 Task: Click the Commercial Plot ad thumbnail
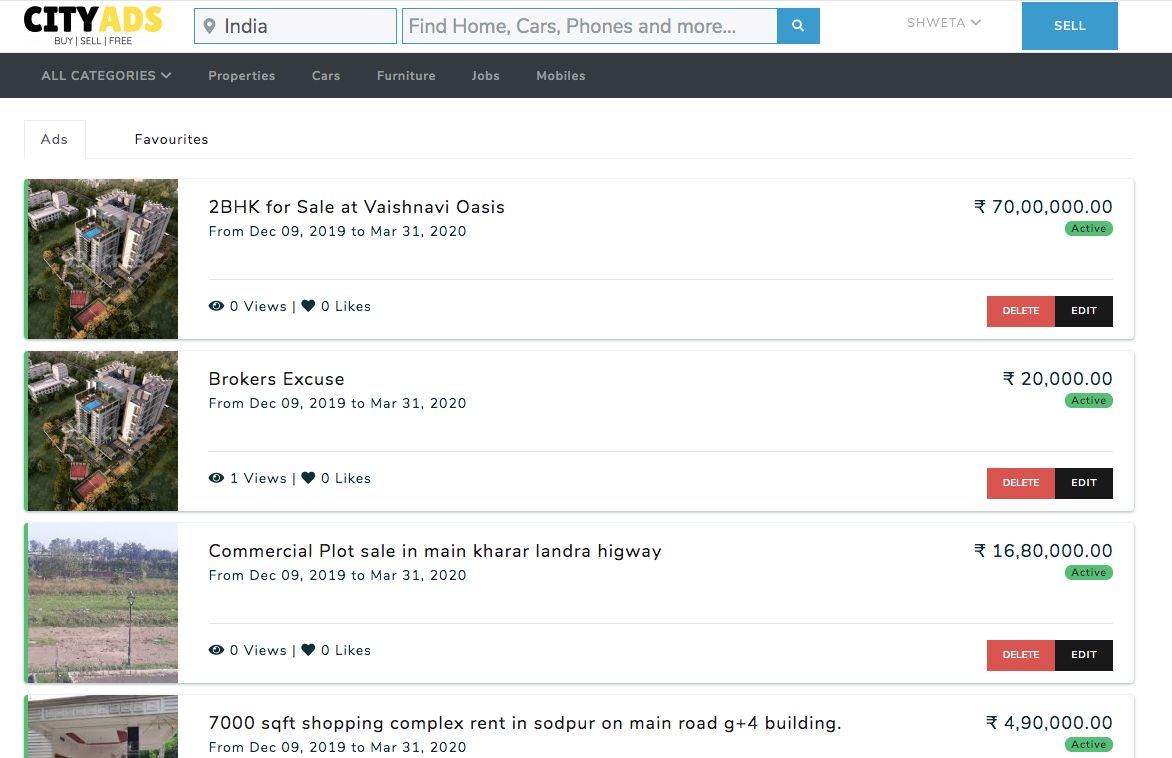click(x=102, y=603)
